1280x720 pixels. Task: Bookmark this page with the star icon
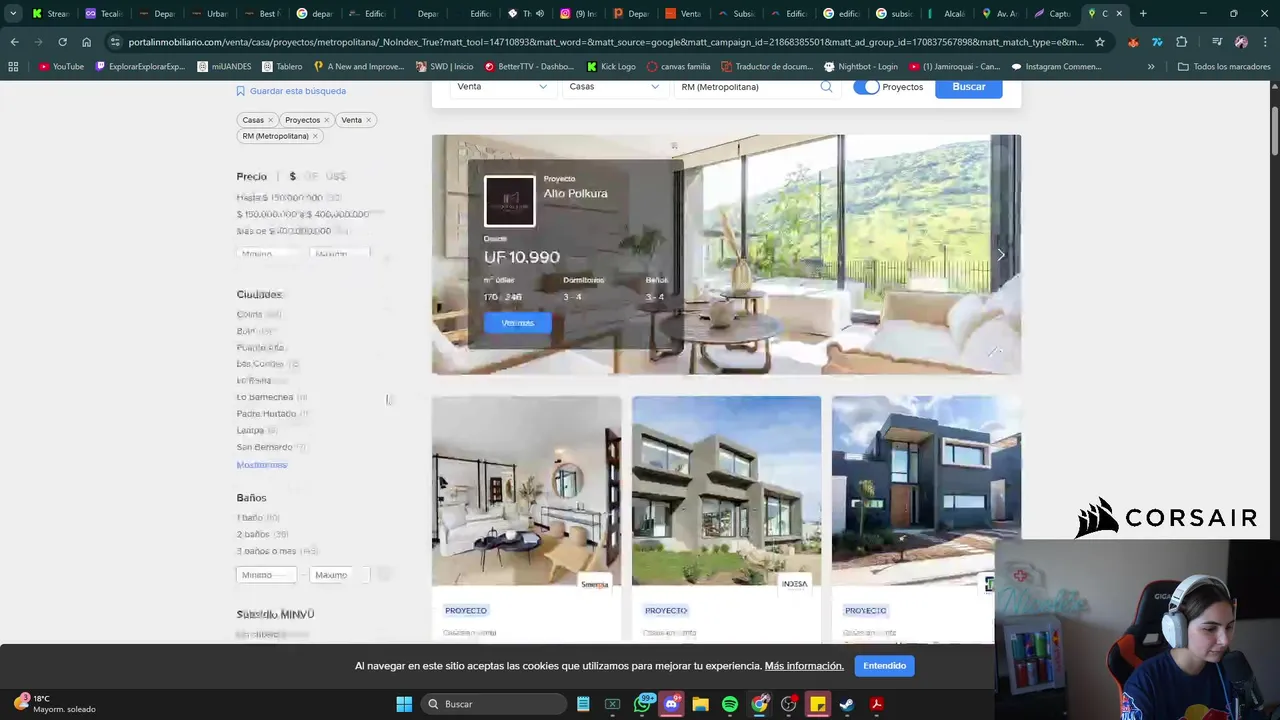[x=1100, y=42]
